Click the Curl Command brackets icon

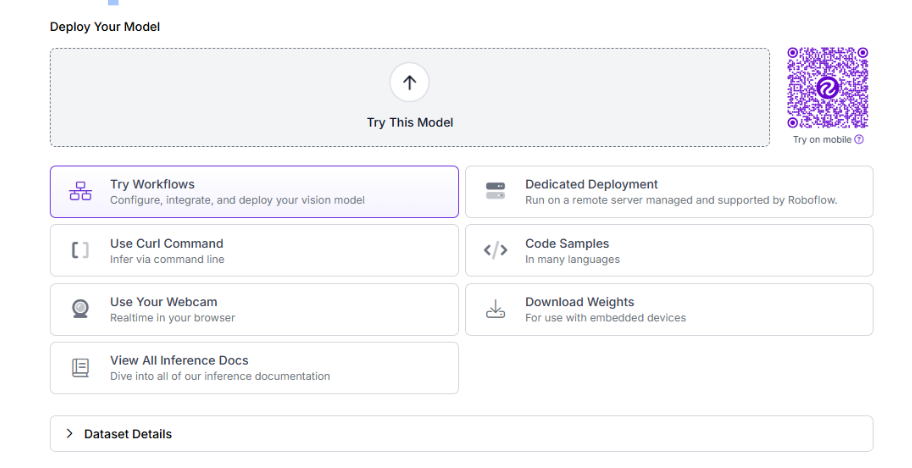80,250
